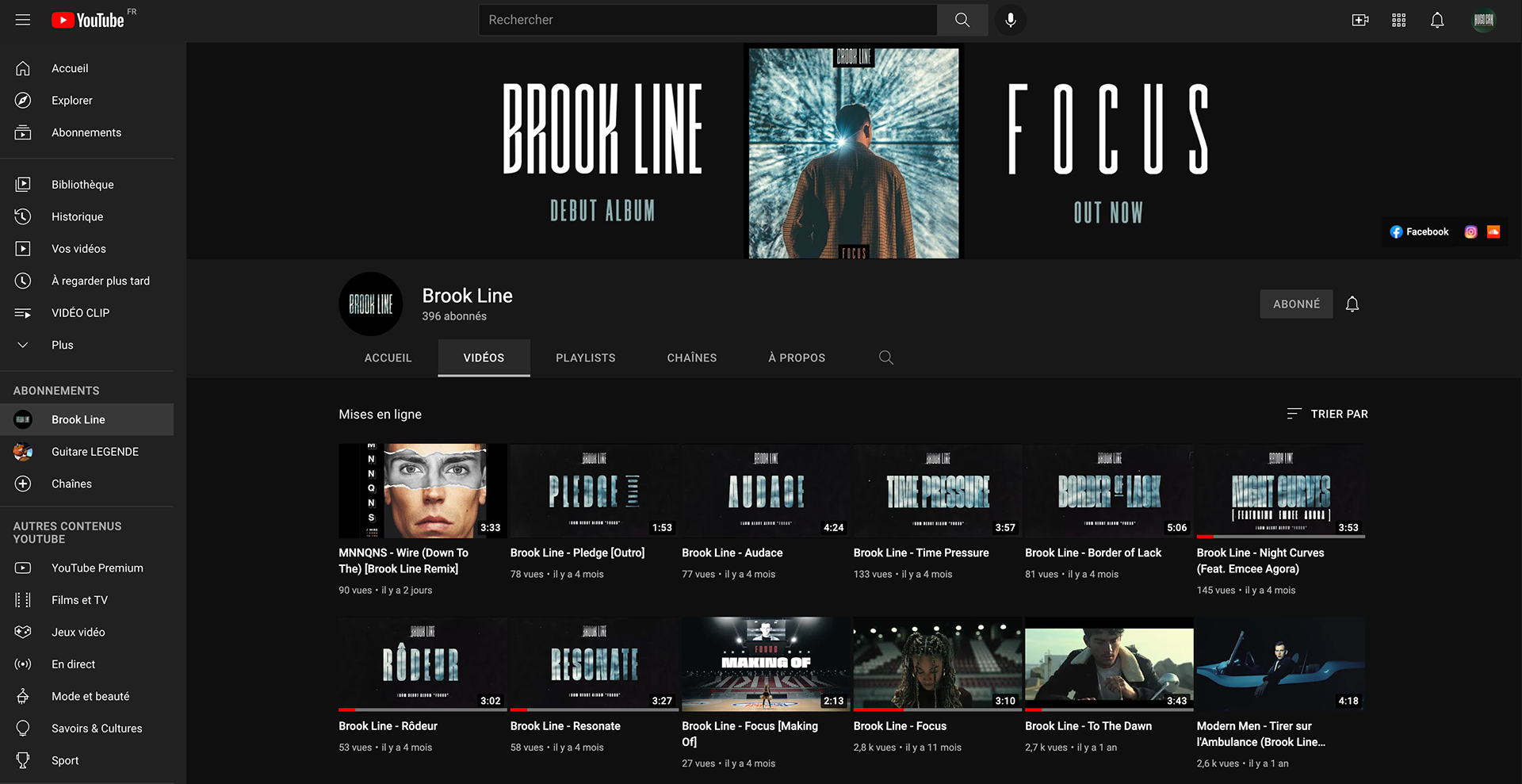The height and width of the screenshot is (784, 1522).
Task: Open the account avatar menu
Action: coord(1484,20)
